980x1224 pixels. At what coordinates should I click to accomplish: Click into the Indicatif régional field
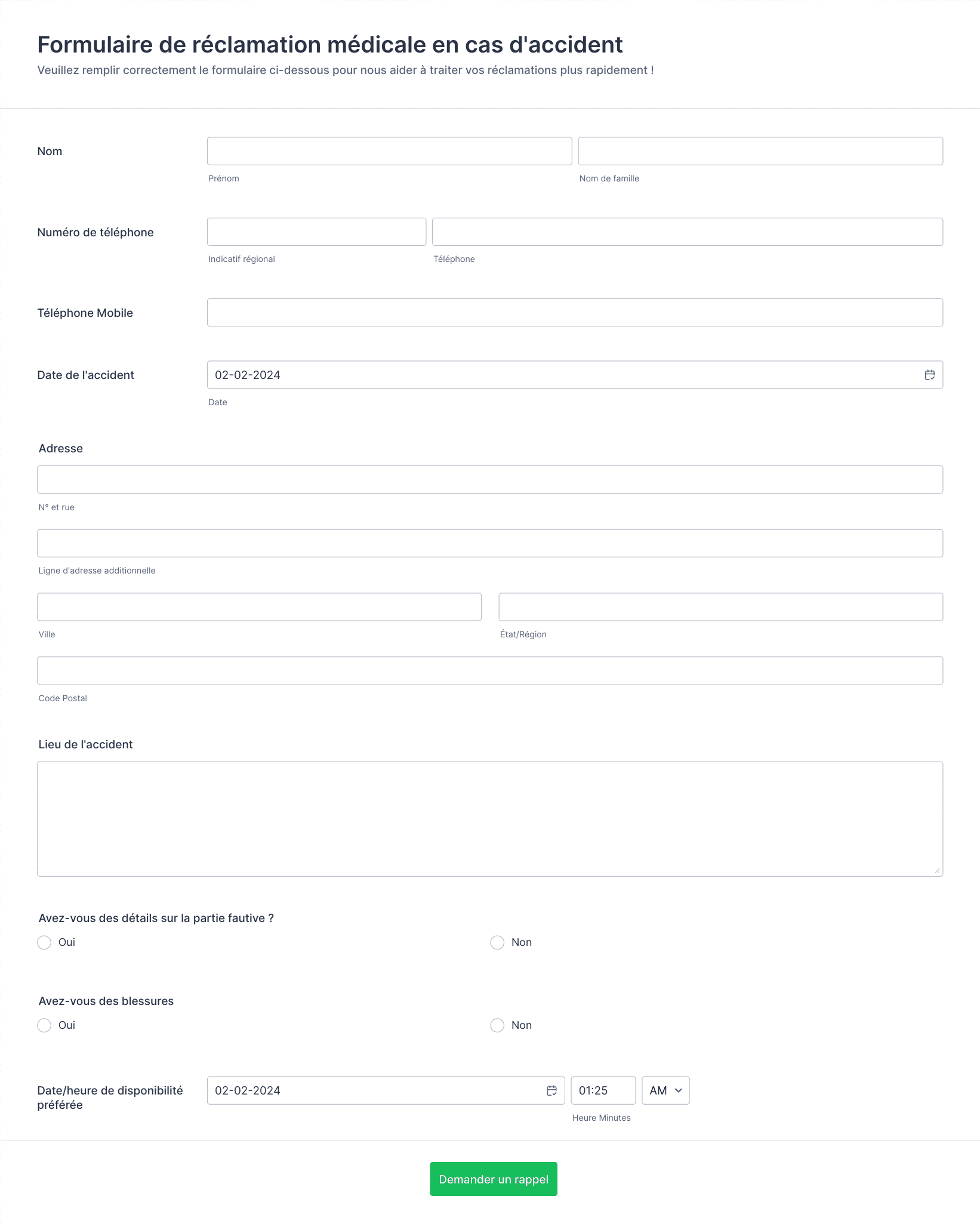point(316,232)
